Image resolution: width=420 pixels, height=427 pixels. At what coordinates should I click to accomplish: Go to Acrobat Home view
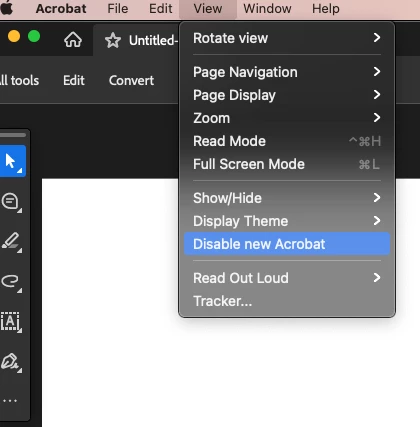(x=73, y=40)
